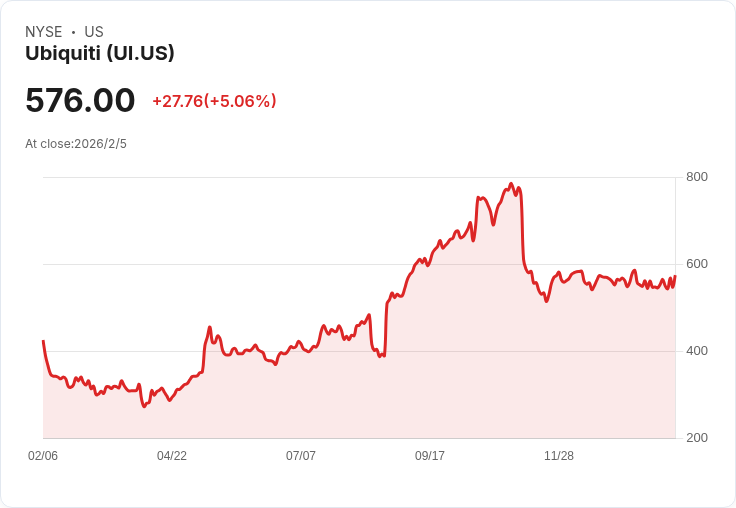Click the sharp vertical jump before 09/17
The width and height of the screenshot is (736, 508).
pyautogui.click(x=386, y=329)
